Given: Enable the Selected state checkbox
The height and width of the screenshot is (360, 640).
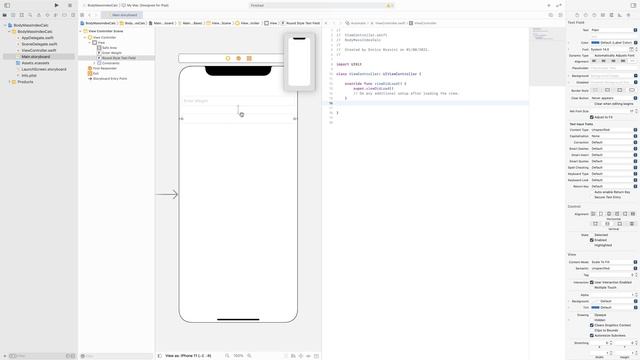Looking at the screenshot, I should point(591,235).
